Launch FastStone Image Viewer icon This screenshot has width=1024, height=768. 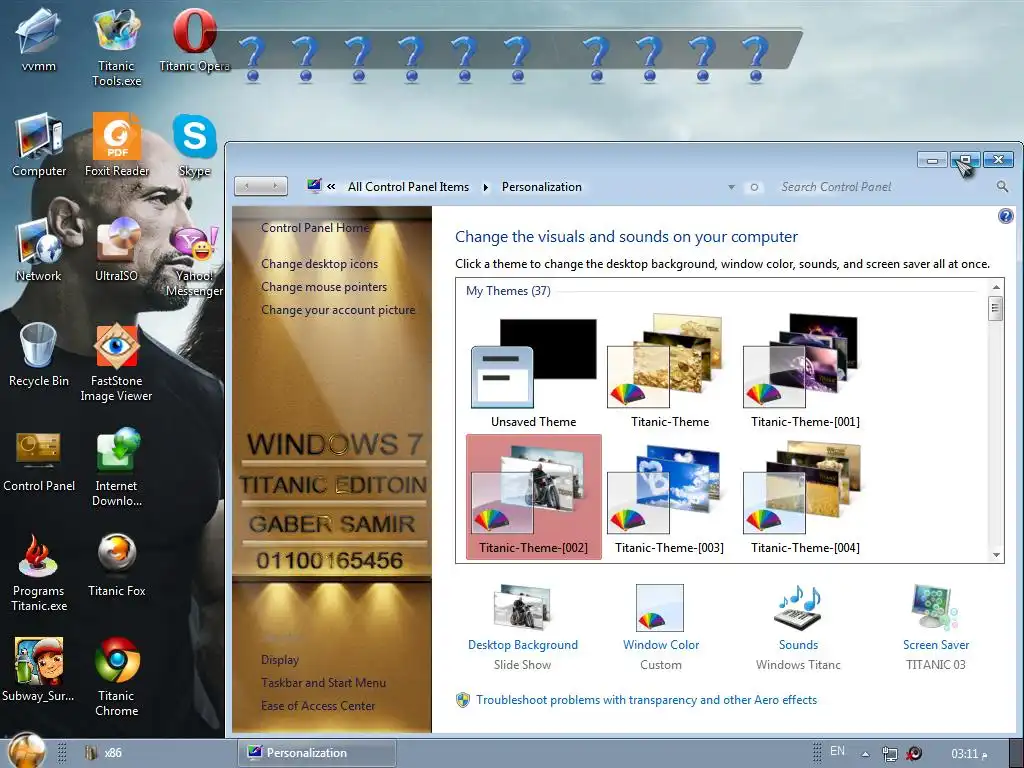116,362
